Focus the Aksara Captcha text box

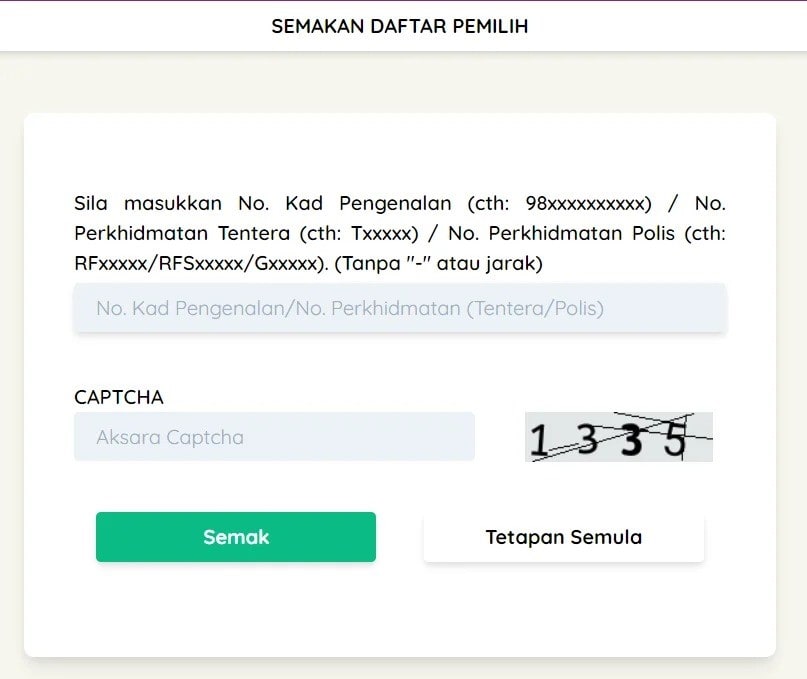[x=274, y=437]
